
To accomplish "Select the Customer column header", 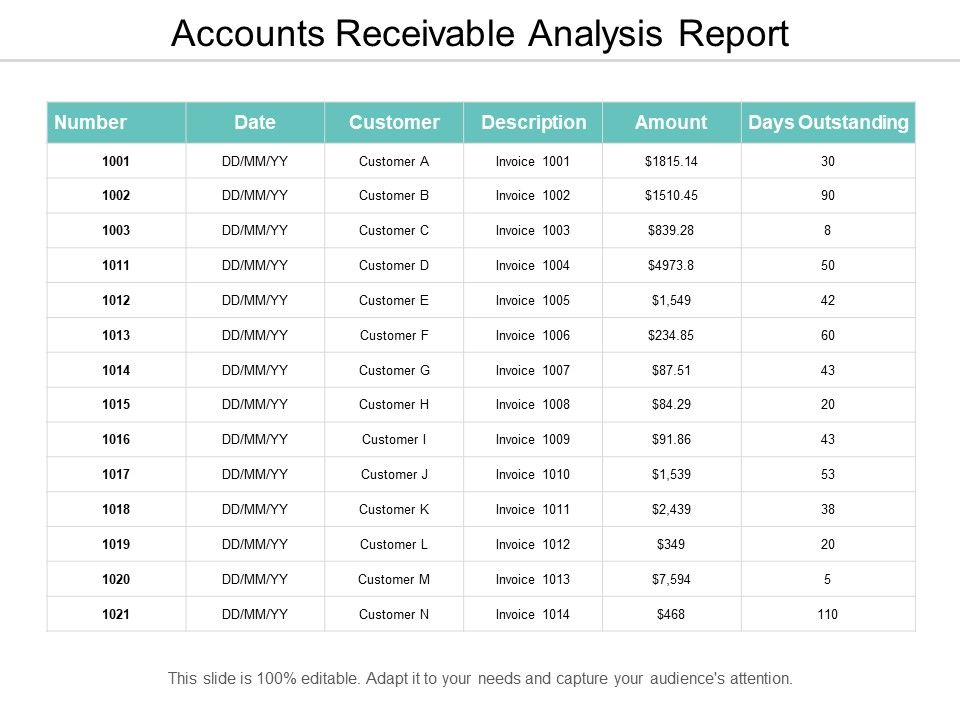I will [x=394, y=122].
